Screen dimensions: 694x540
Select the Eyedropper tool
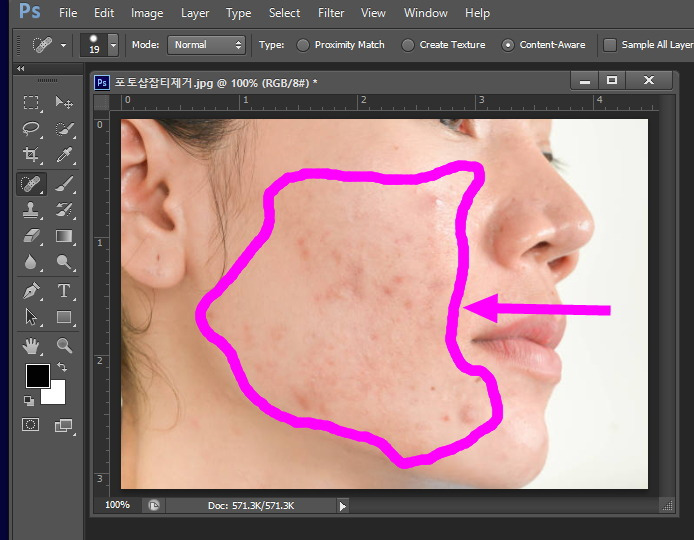click(x=64, y=154)
